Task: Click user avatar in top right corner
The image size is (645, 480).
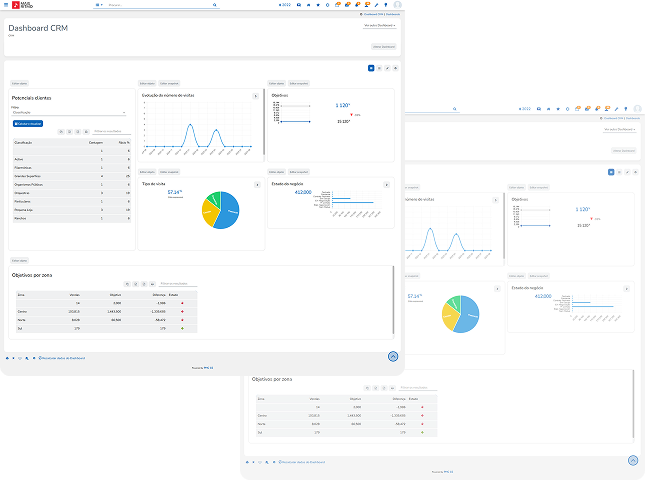Action: click(x=396, y=5)
